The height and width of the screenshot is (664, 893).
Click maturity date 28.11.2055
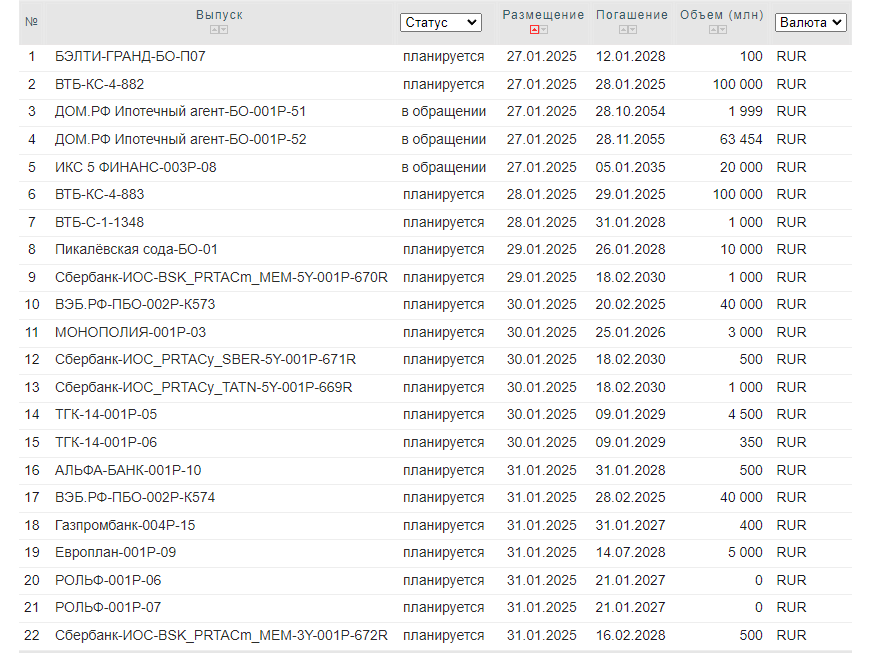tap(630, 140)
